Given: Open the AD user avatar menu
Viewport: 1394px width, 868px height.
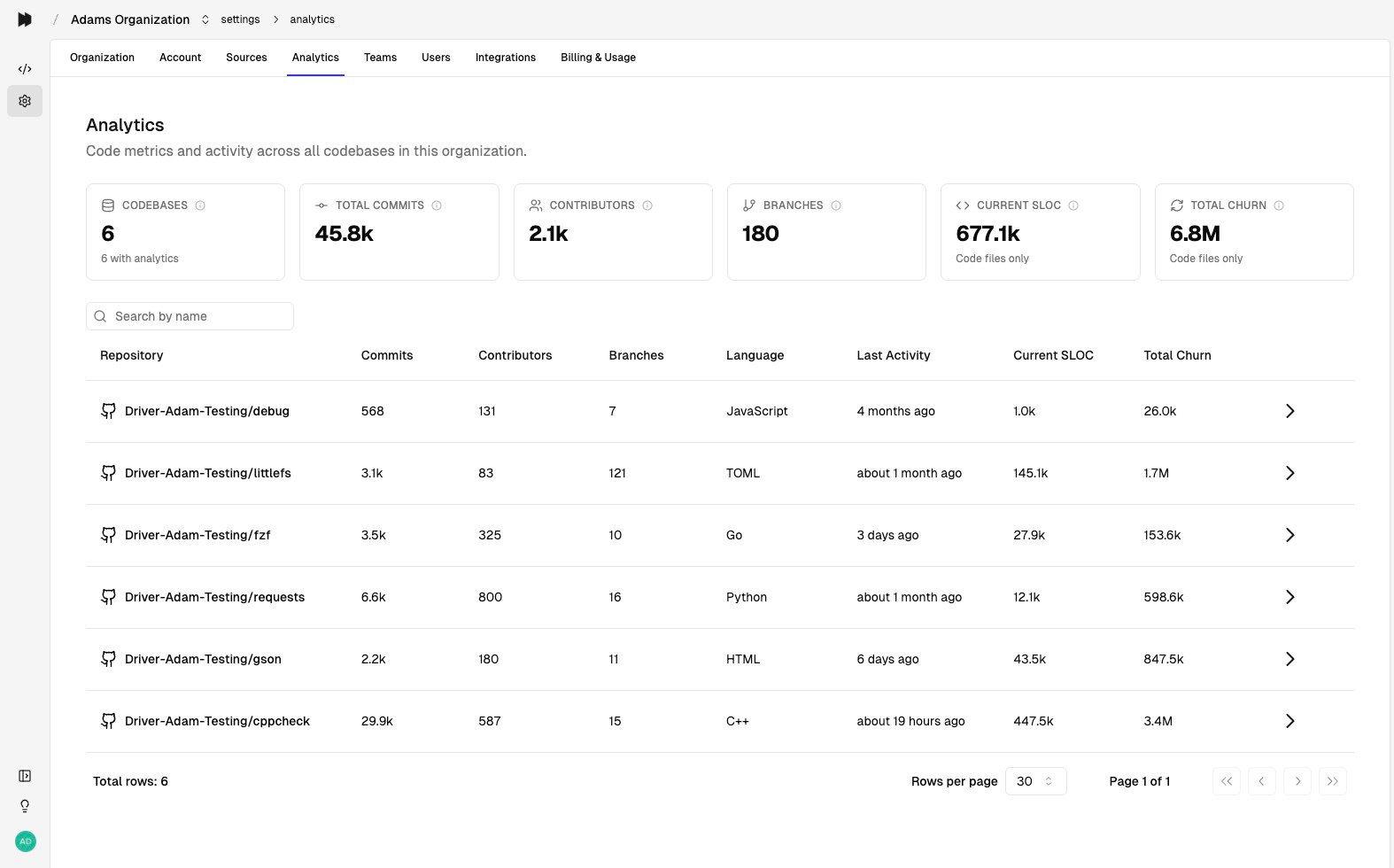Looking at the screenshot, I should [x=26, y=841].
